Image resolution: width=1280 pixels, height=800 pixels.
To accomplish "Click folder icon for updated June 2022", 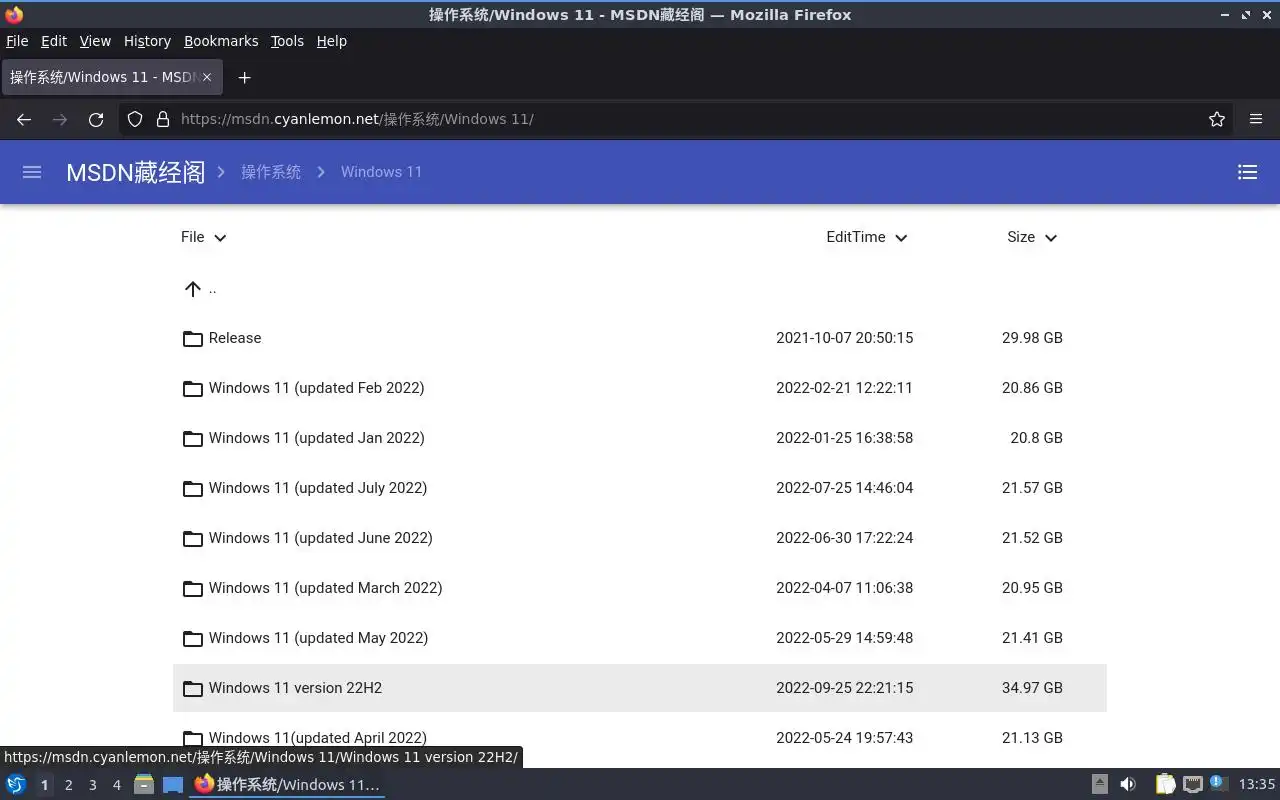I will click(x=193, y=539).
